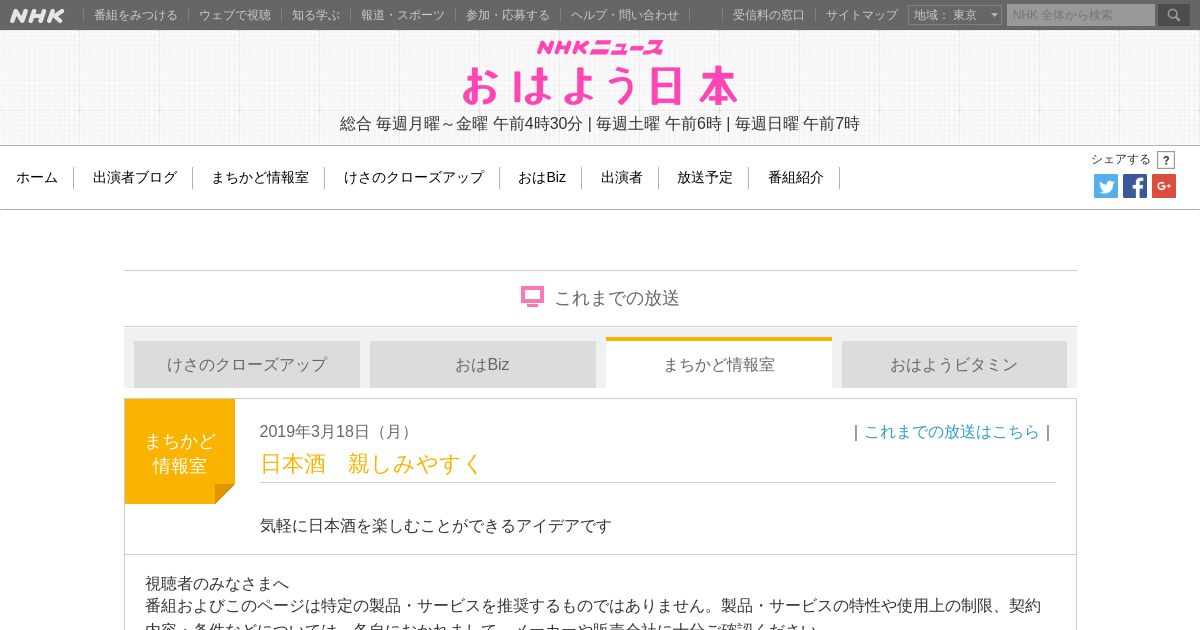Viewport: 1200px width, 630px height.
Task: Click the NHK logo in top bar
Action: coord(37,15)
